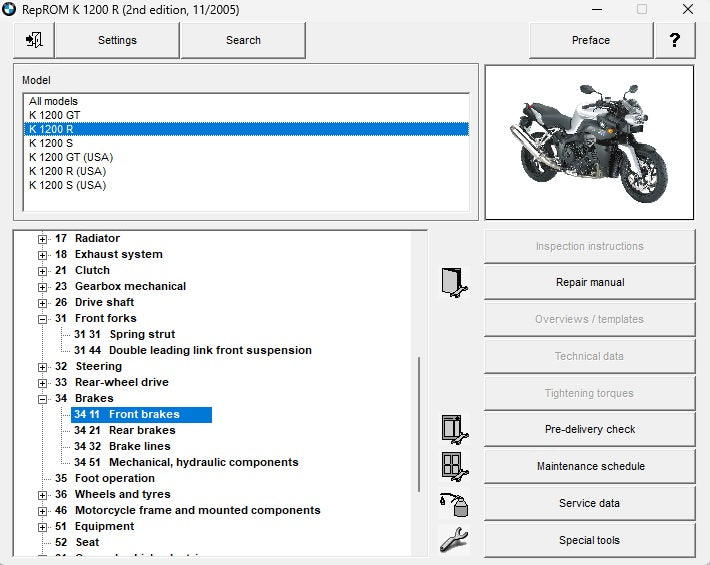Click the K 1200 R motorcycle image
Screen dimensions: 710x565
588,142
